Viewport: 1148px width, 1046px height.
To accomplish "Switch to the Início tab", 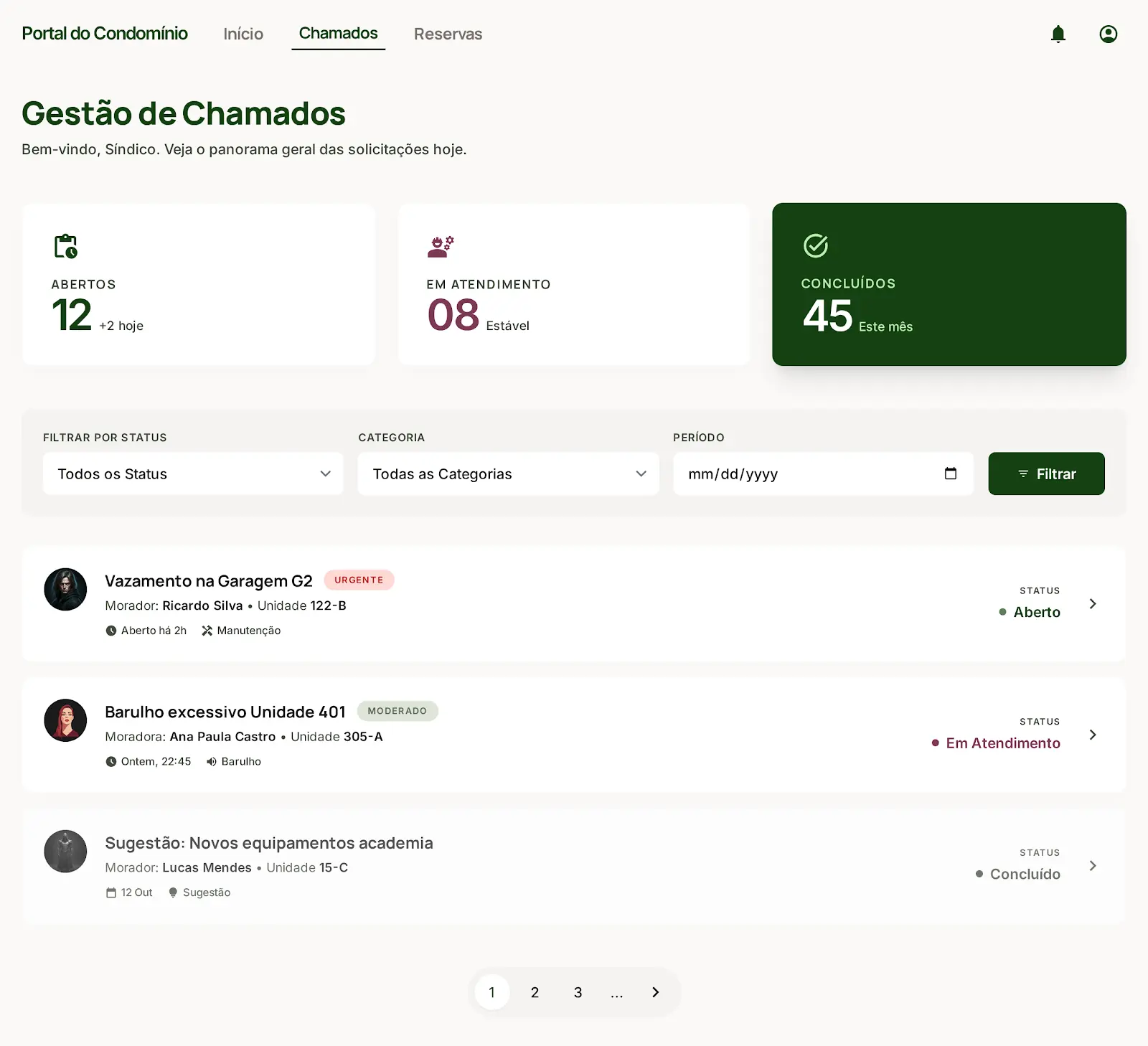I will (243, 34).
